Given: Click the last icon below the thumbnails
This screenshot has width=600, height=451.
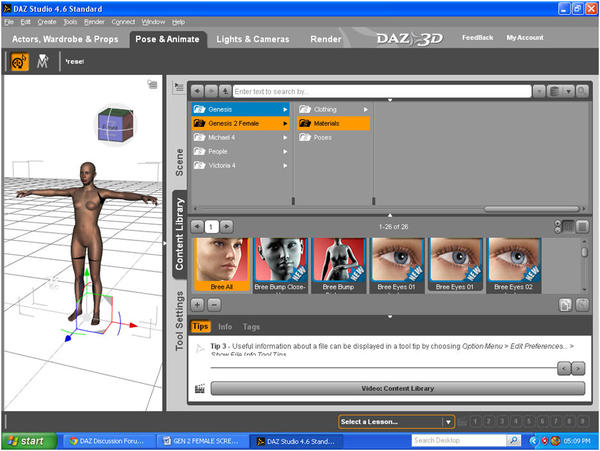Looking at the screenshot, I should point(582,305).
